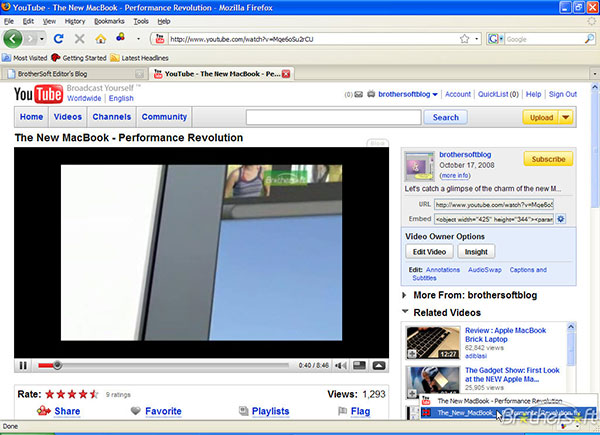This screenshot has width=600, height=435.
Task: Switch video player to small size view
Action: pos(359,365)
